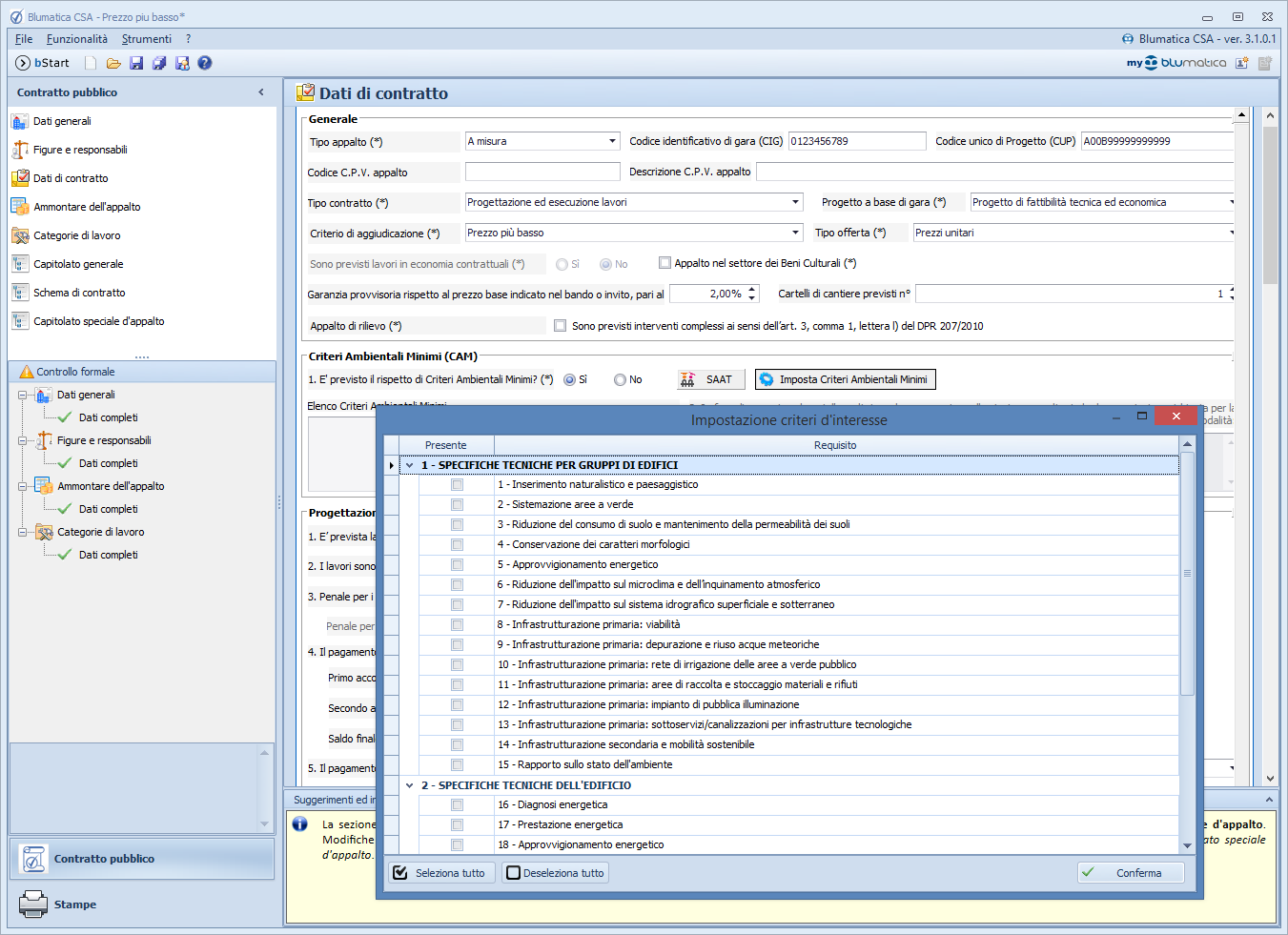
Task: Click the myBlumatica logo
Action: click(1176, 63)
